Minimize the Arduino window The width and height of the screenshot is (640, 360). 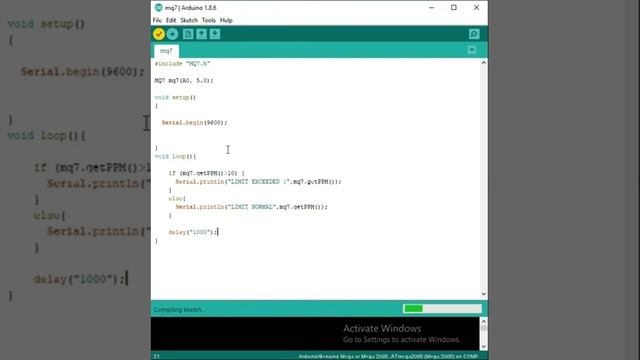pyautogui.click(x=431, y=7)
